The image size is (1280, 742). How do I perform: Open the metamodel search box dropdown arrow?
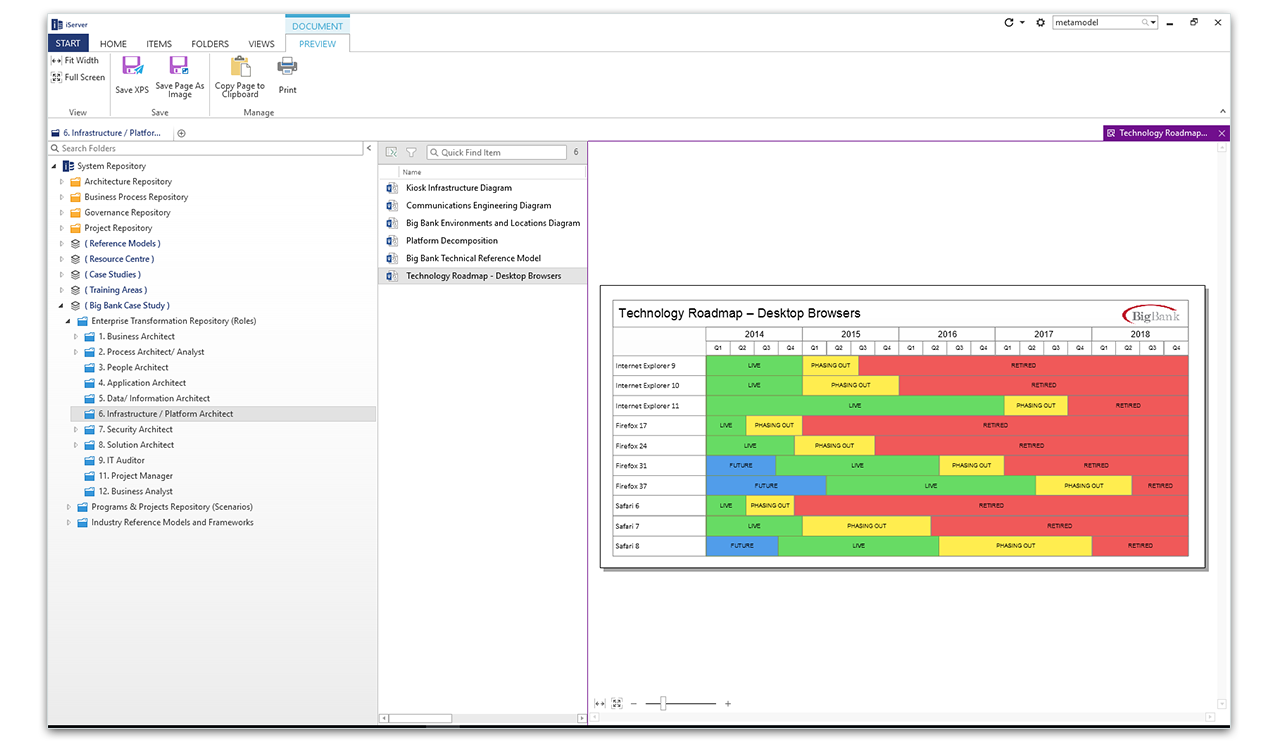1154,22
